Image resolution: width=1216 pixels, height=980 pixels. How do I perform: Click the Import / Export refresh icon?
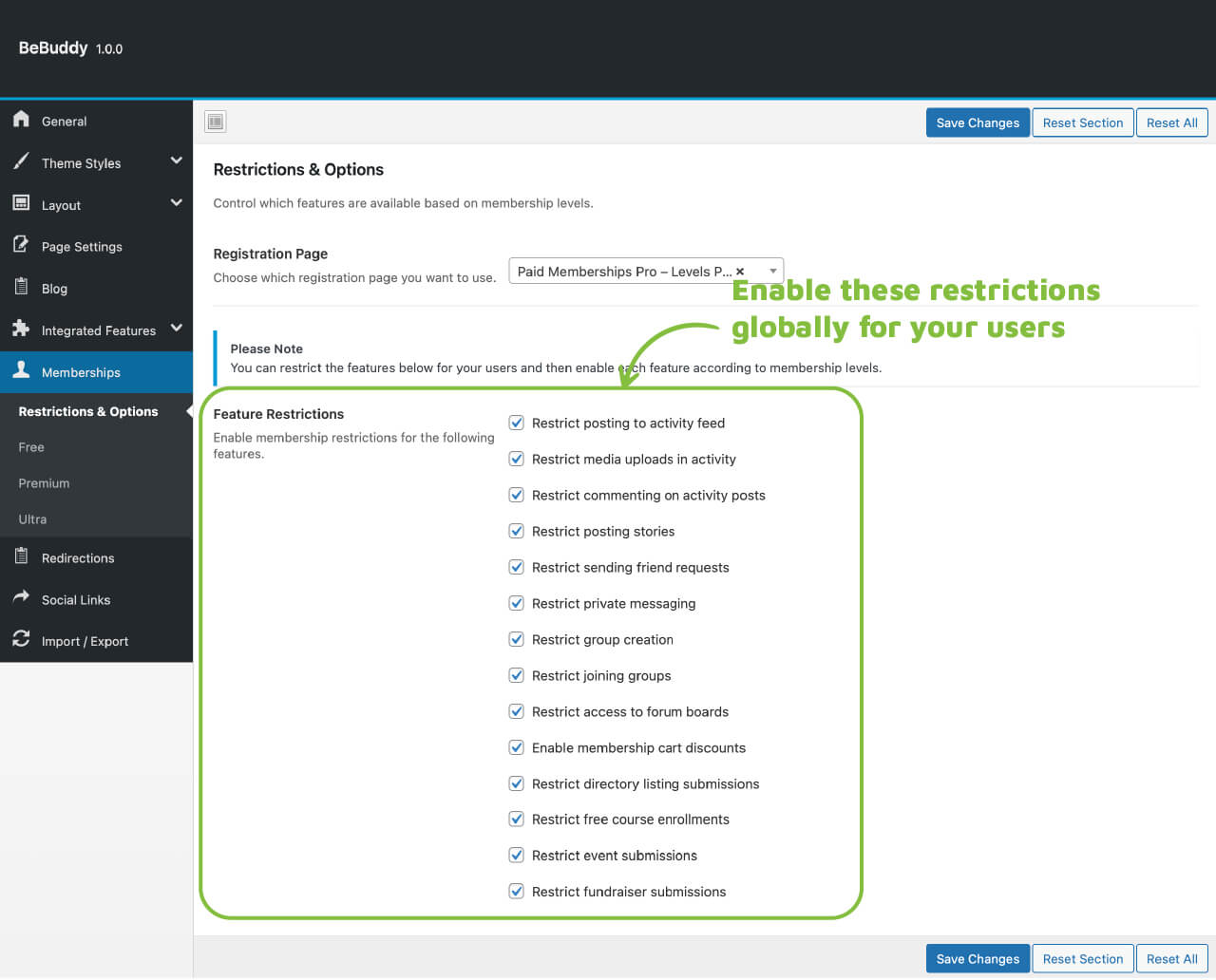pyautogui.click(x=21, y=640)
